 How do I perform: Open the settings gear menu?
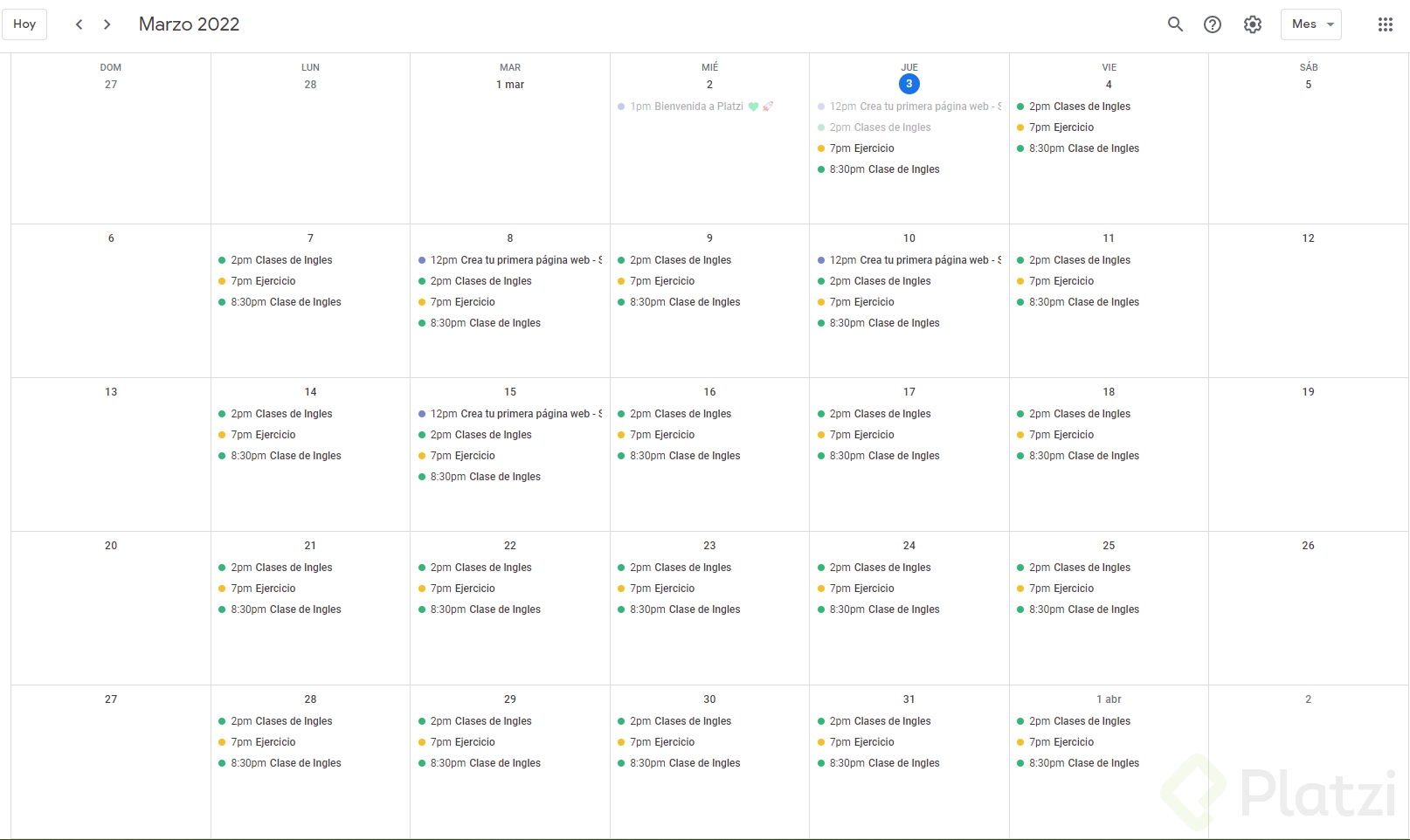(x=1253, y=24)
